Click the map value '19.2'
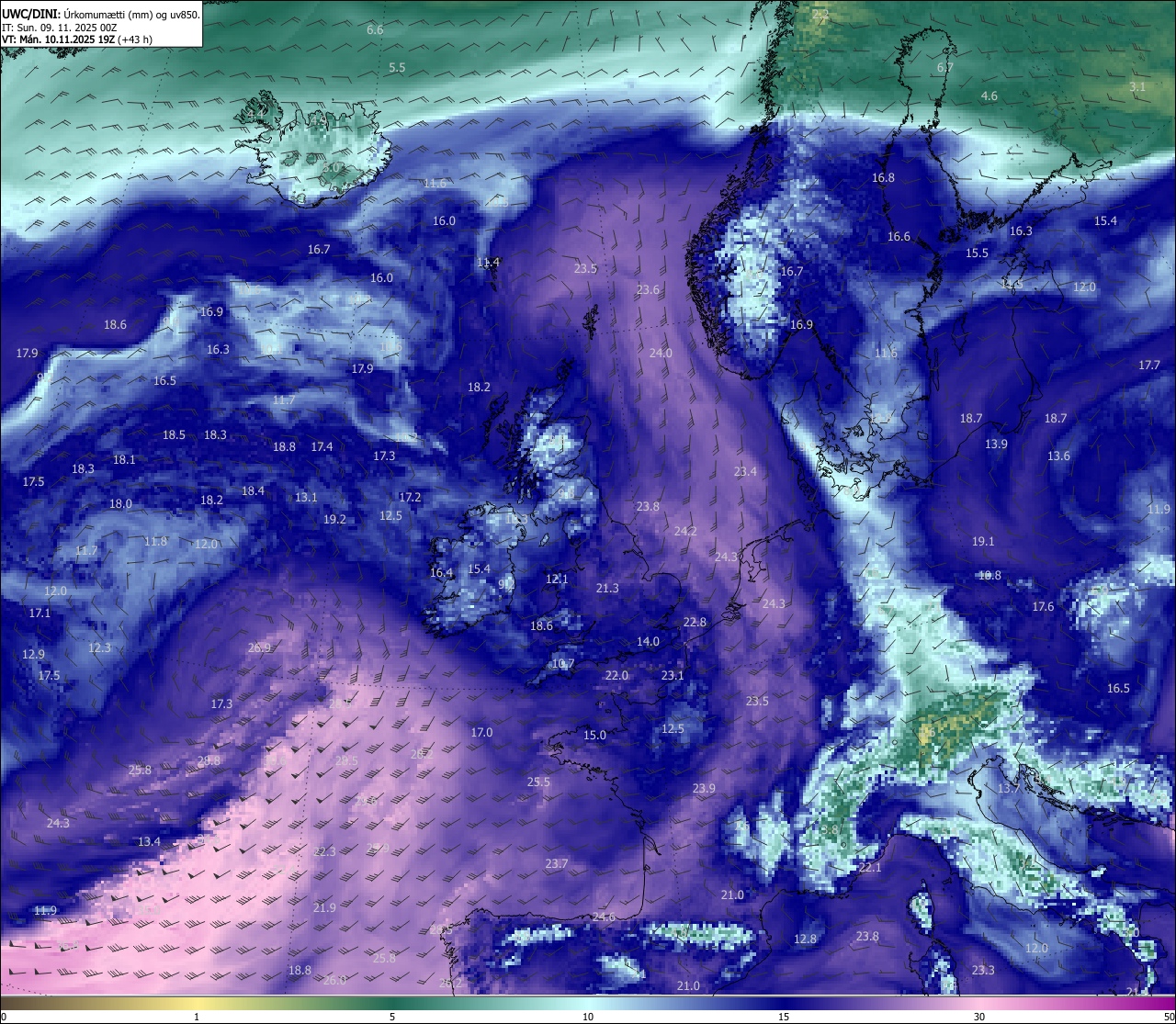 click(334, 520)
